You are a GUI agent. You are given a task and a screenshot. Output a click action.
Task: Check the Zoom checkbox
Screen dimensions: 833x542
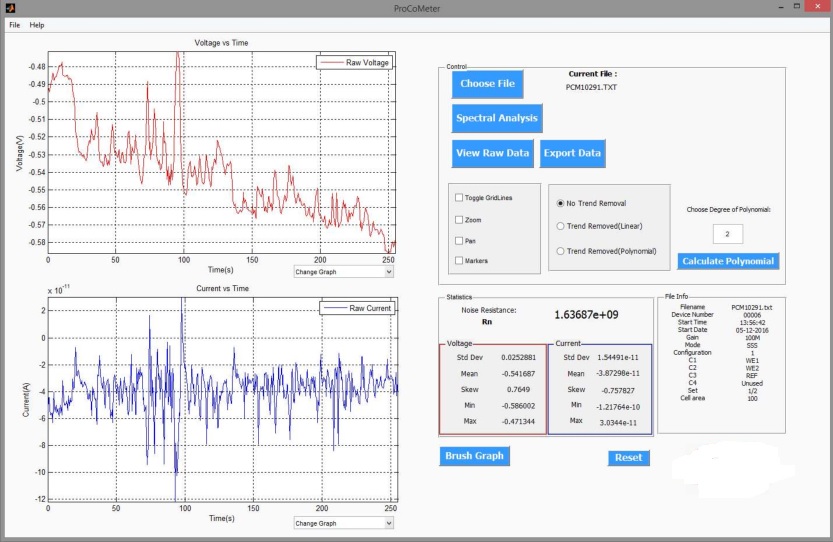(459, 220)
